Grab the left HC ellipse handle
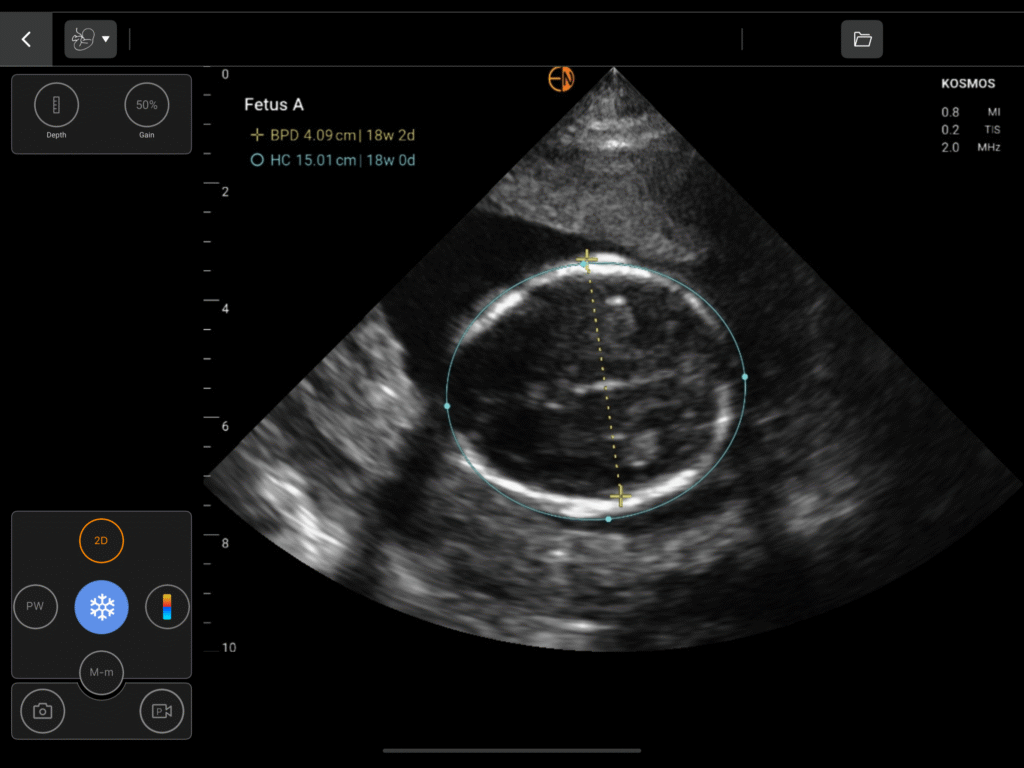This screenshot has width=1024, height=768. [x=447, y=406]
